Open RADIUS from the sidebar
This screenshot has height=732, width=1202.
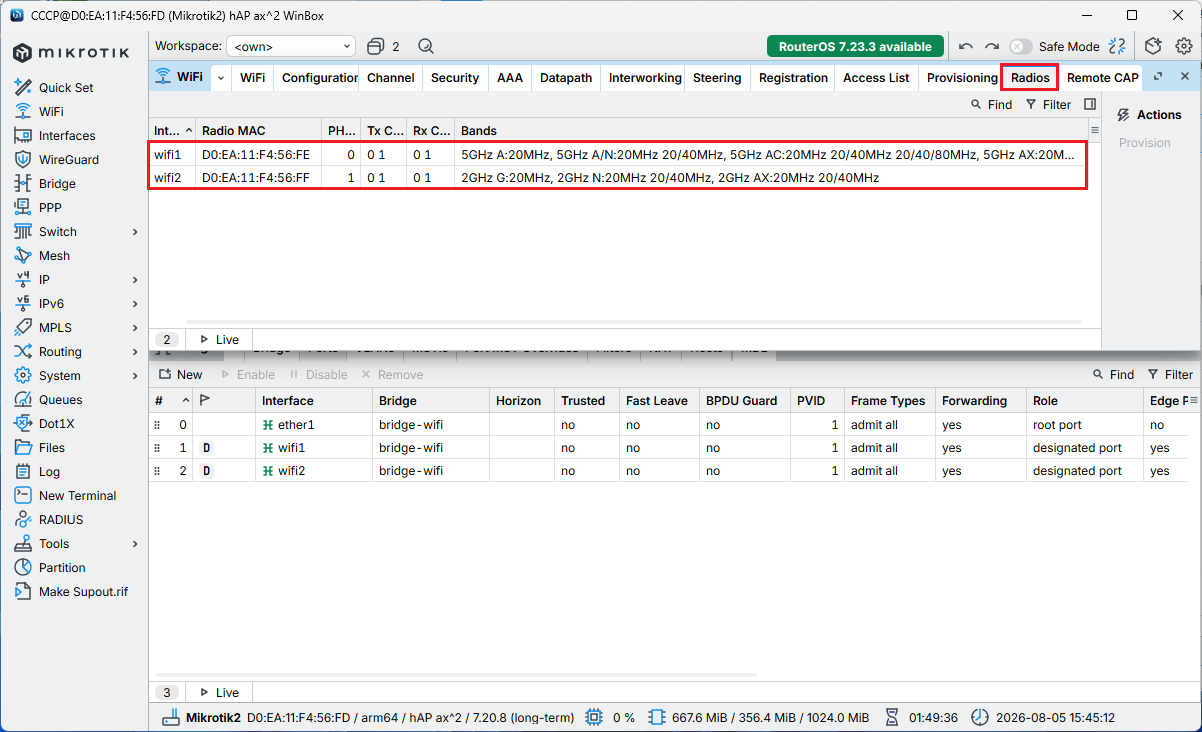[x=61, y=519]
